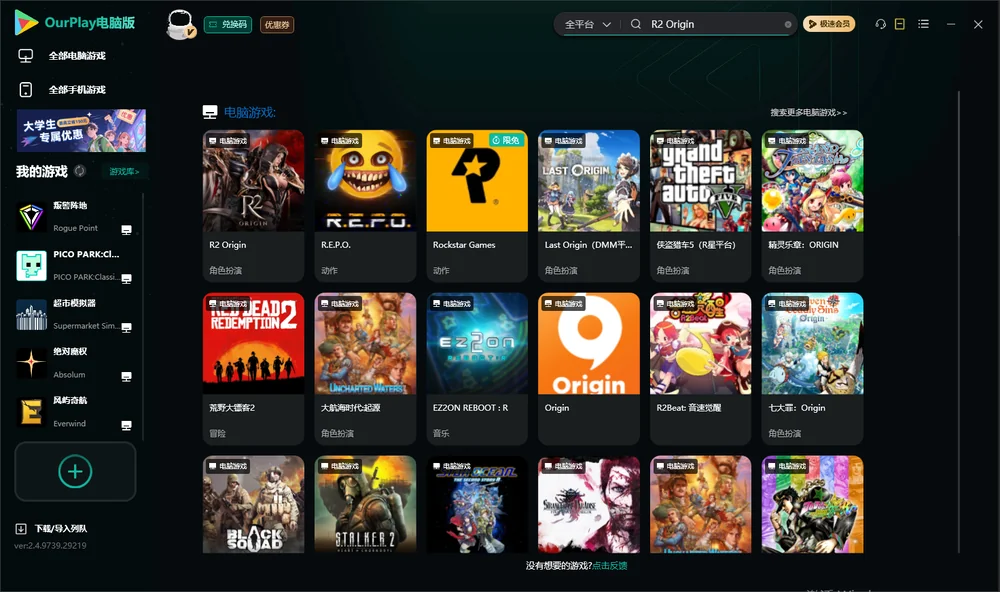Open the 荒野大镖客2 Red Dead Redemption 2 card
The height and width of the screenshot is (592, 1000).
(x=253, y=369)
